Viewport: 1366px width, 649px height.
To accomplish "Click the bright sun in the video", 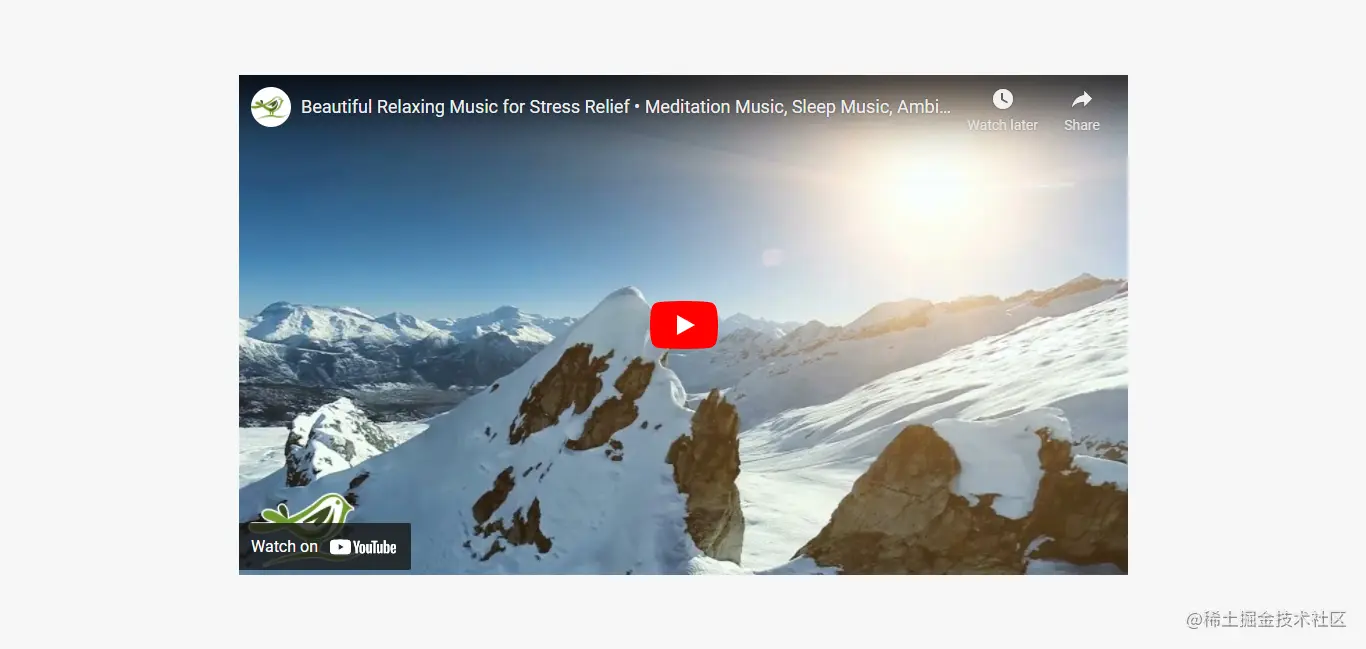I will [928, 192].
